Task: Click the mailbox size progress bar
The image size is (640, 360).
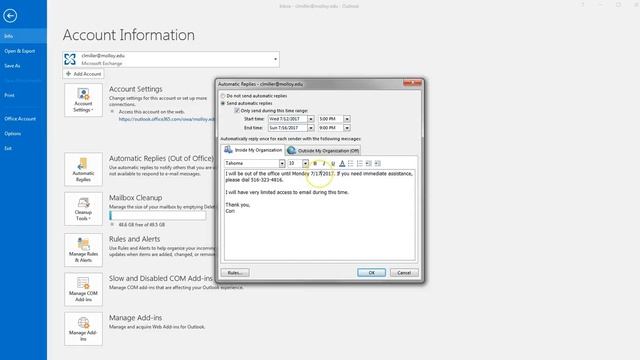Action: [x=158, y=216]
